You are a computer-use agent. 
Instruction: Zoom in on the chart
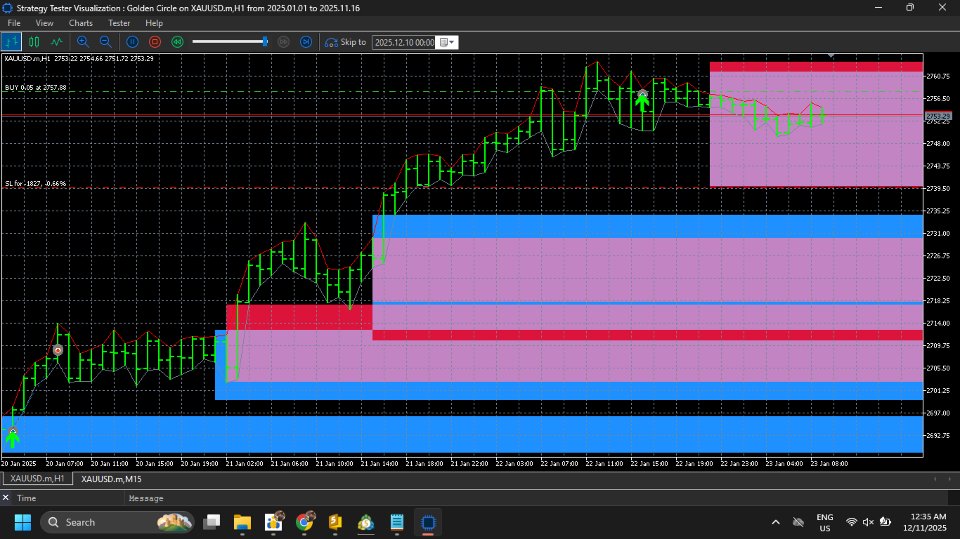click(83, 42)
